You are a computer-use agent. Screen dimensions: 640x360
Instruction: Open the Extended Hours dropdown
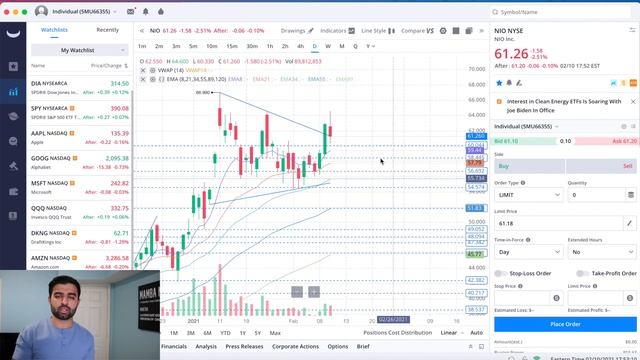pyautogui.click(x=602, y=252)
